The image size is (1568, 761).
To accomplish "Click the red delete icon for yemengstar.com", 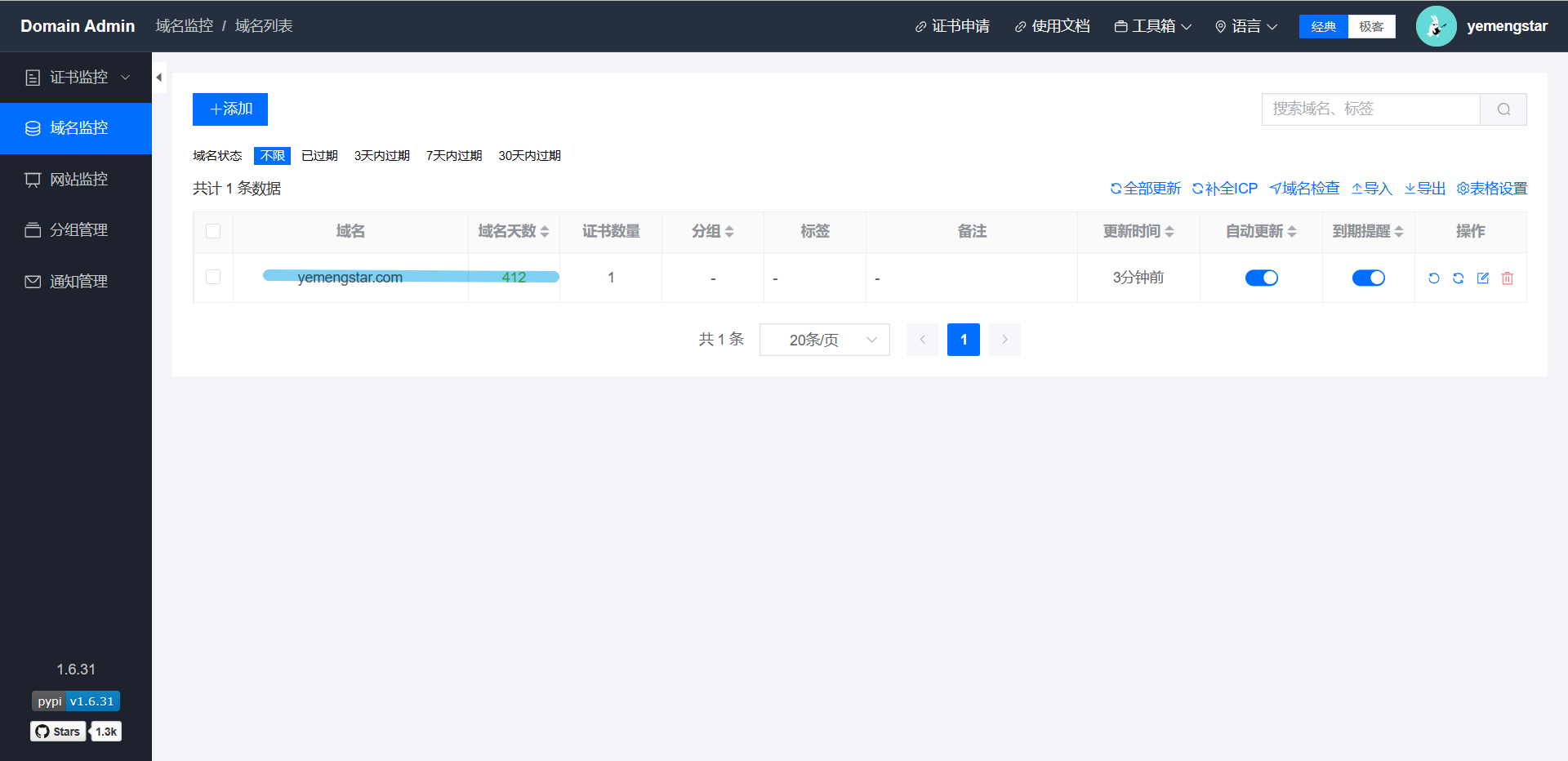I will click(1508, 278).
